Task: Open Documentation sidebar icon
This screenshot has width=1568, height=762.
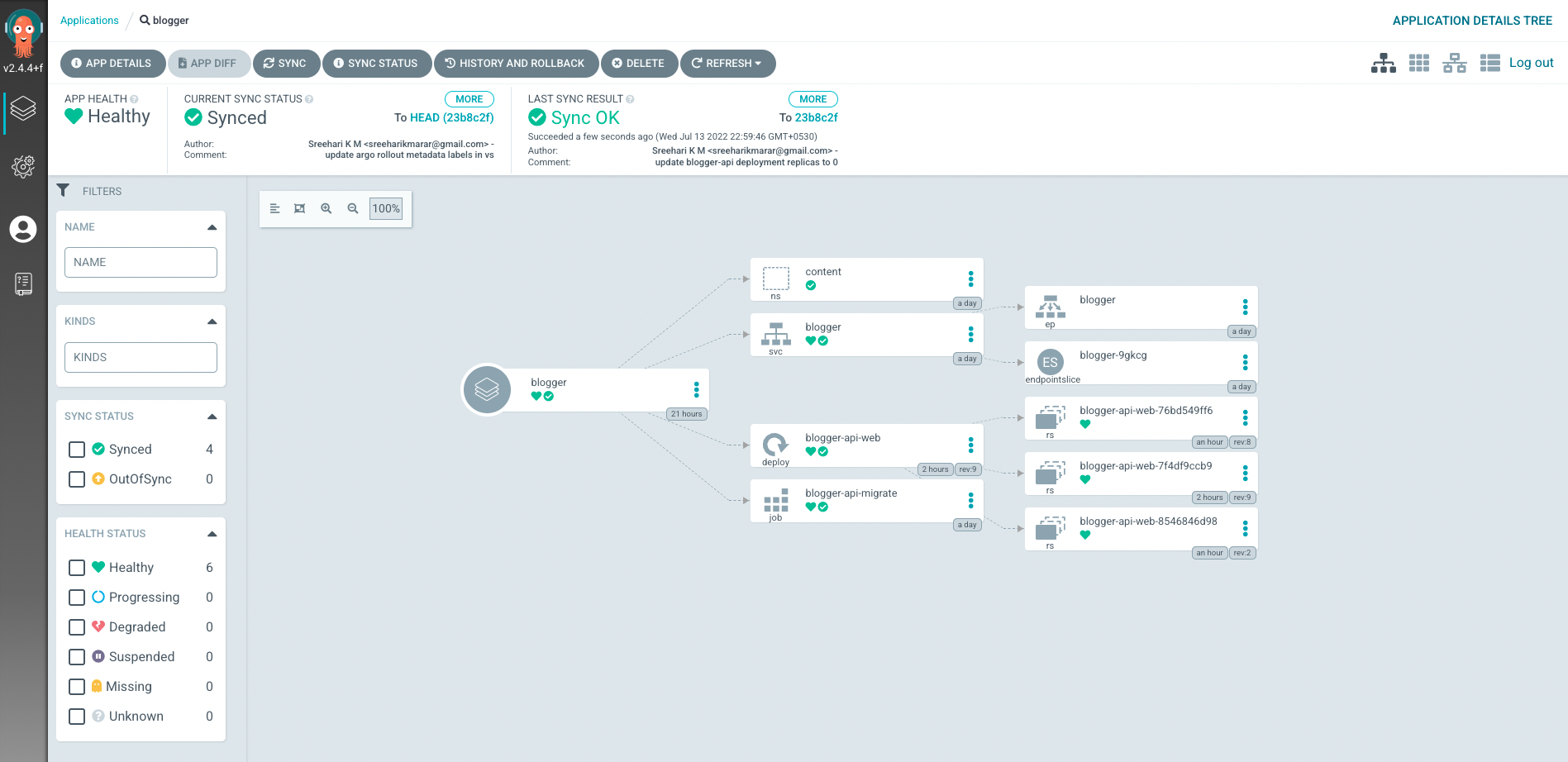Action: (x=23, y=284)
